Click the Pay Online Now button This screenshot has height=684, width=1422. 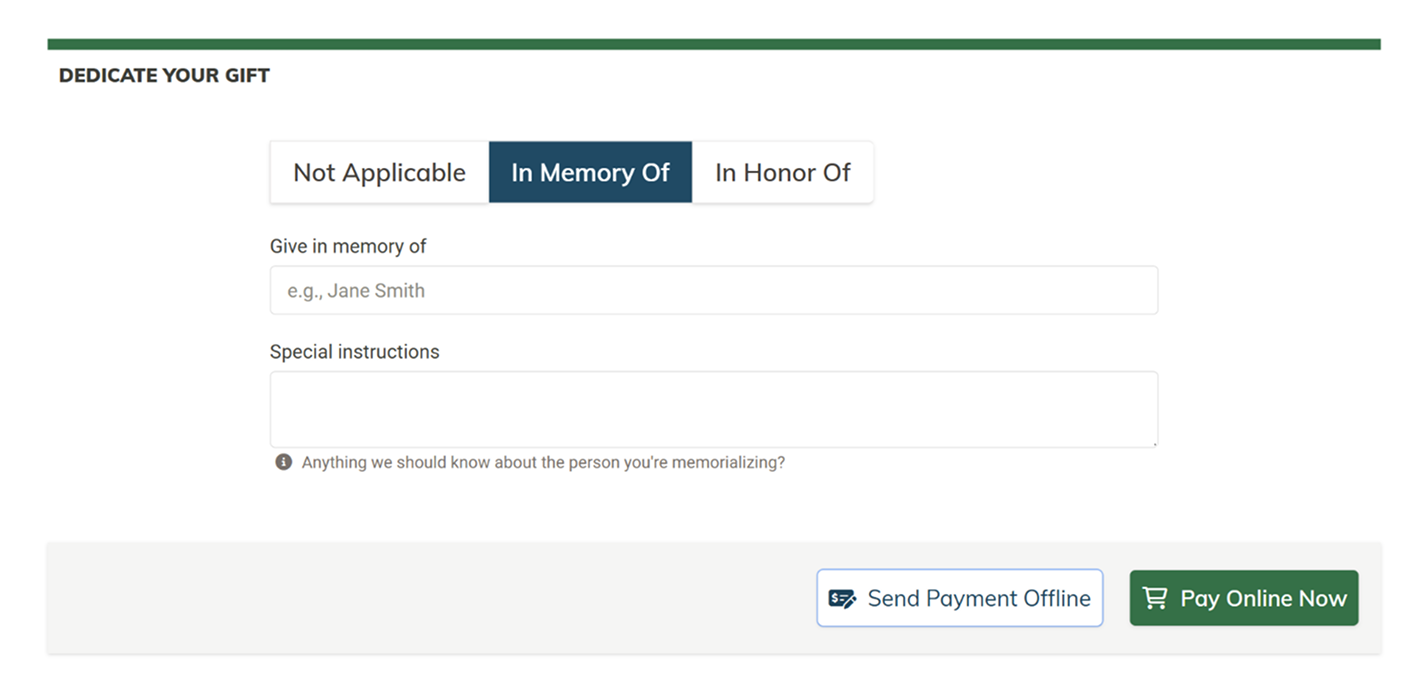pyautogui.click(x=1244, y=598)
